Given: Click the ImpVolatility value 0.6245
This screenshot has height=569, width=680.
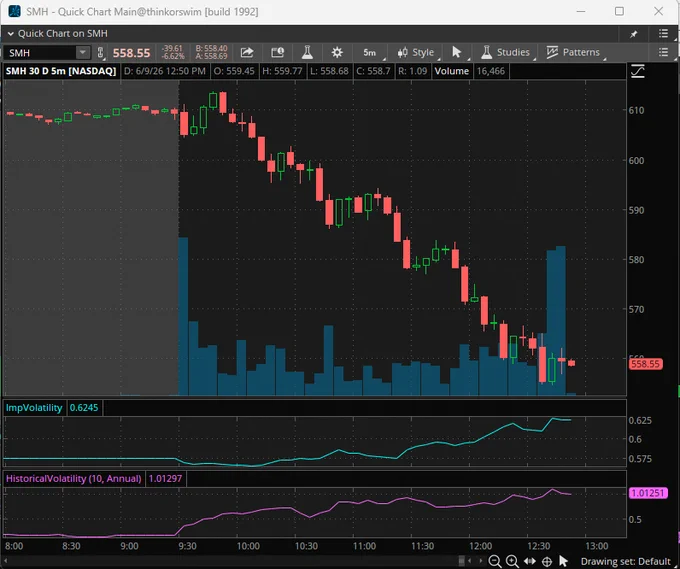Looking at the screenshot, I should pos(84,408).
